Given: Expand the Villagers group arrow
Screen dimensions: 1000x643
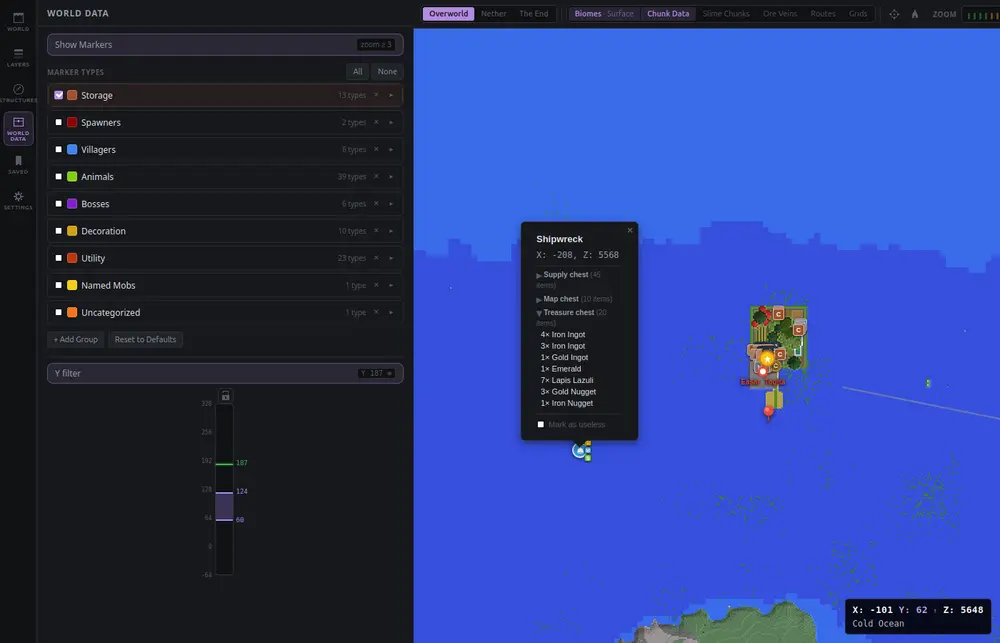Looking at the screenshot, I should (x=391, y=149).
